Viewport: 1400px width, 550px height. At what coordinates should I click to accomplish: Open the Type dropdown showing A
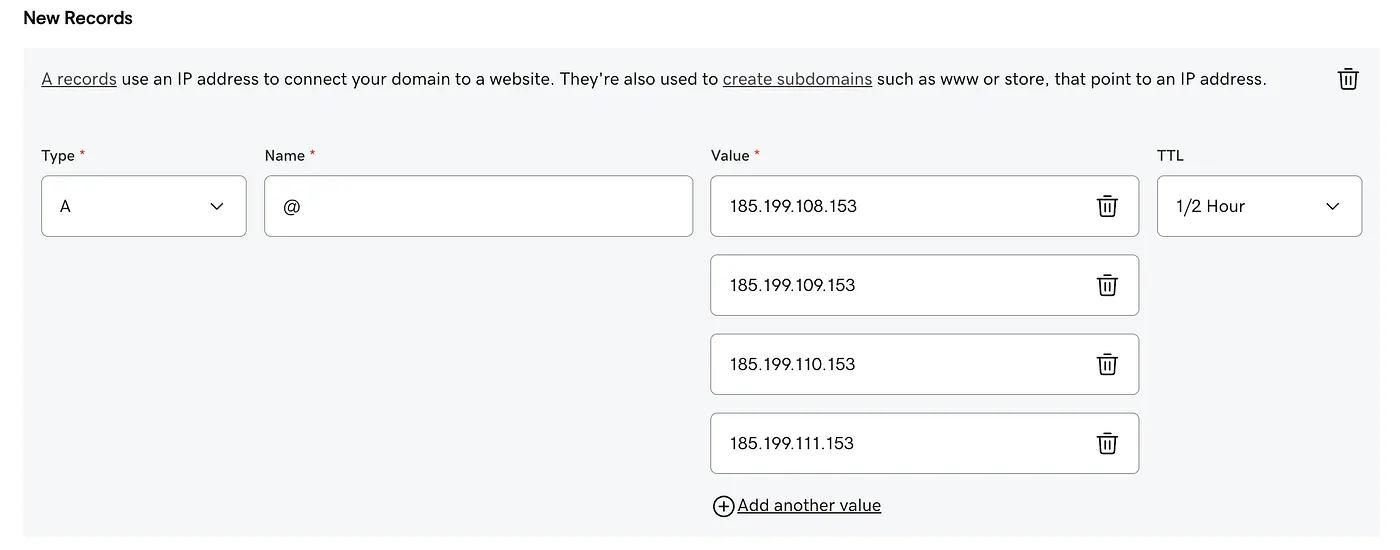[x=143, y=206]
